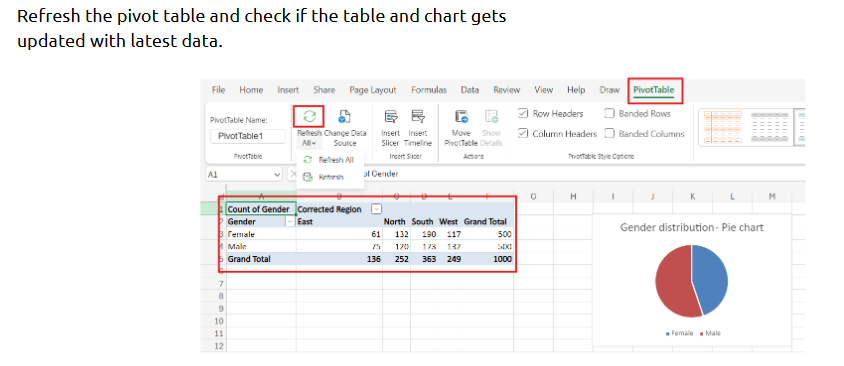Image resolution: width=844 pixels, height=366 pixels.
Task: Enable the Banded Columns checkbox
Action: click(x=609, y=133)
